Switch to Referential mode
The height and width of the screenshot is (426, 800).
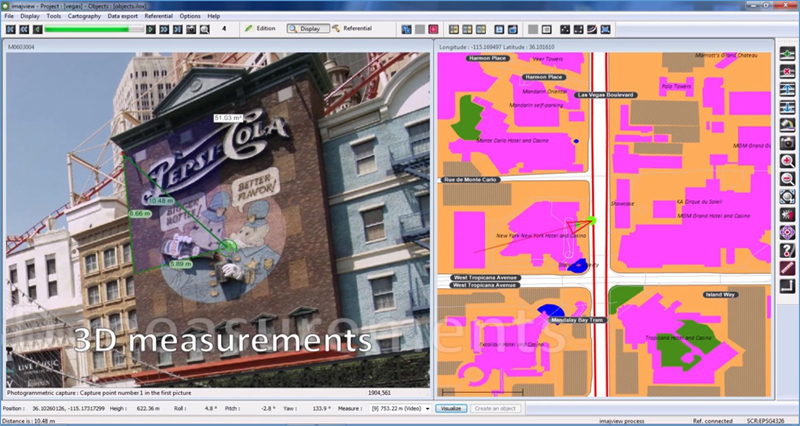point(352,29)
